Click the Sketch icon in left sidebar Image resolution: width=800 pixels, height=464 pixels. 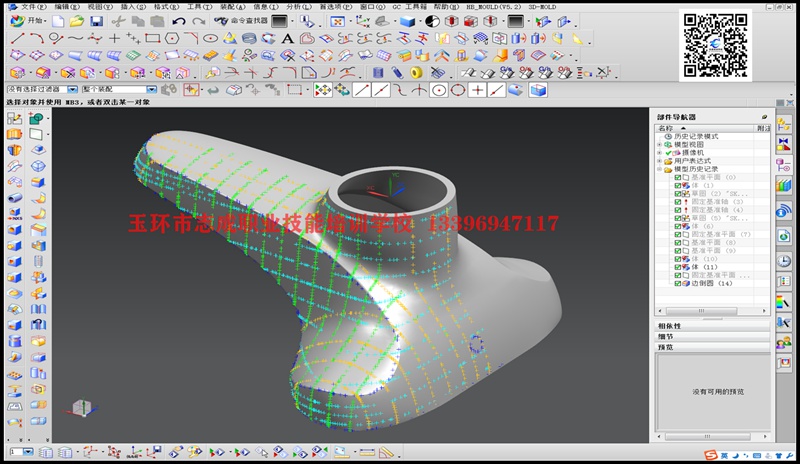[x=14, y=118]
